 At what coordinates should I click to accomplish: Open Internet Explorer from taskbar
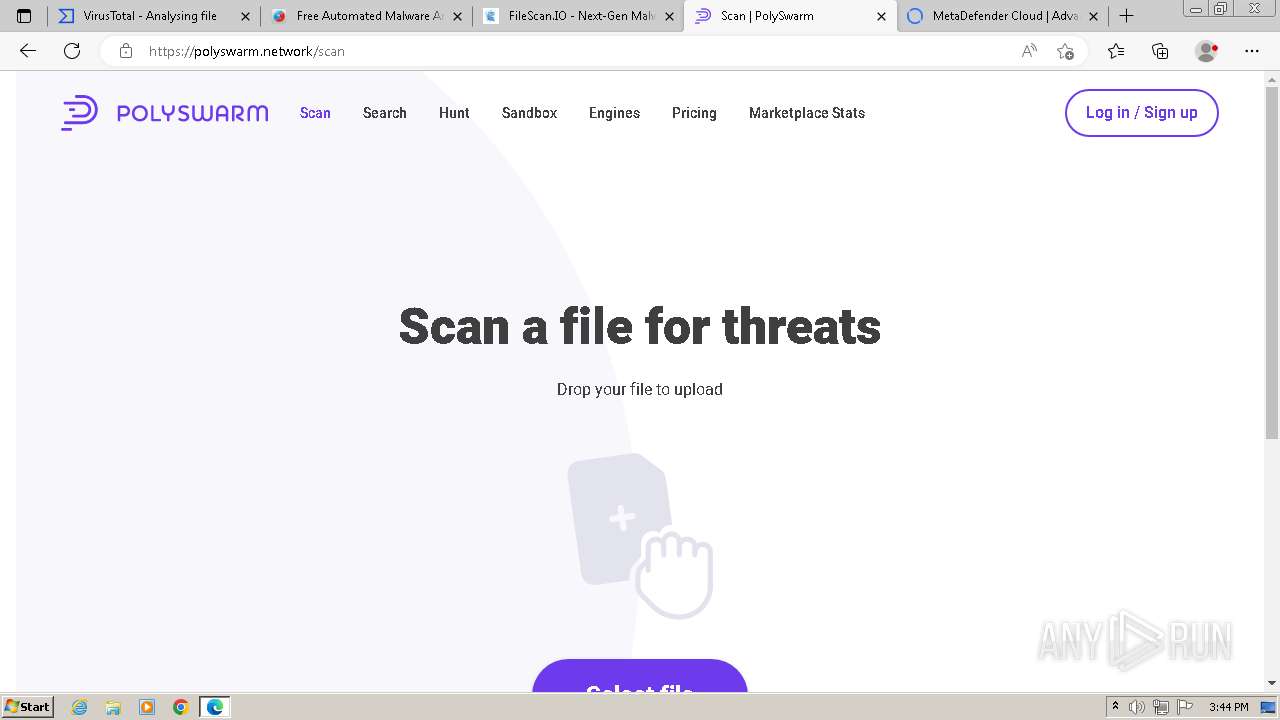(x=80, y=707)
